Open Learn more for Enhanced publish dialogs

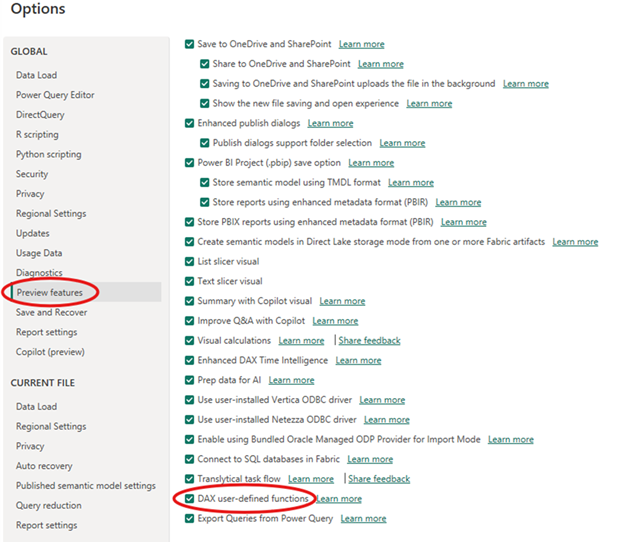[330, 123]
